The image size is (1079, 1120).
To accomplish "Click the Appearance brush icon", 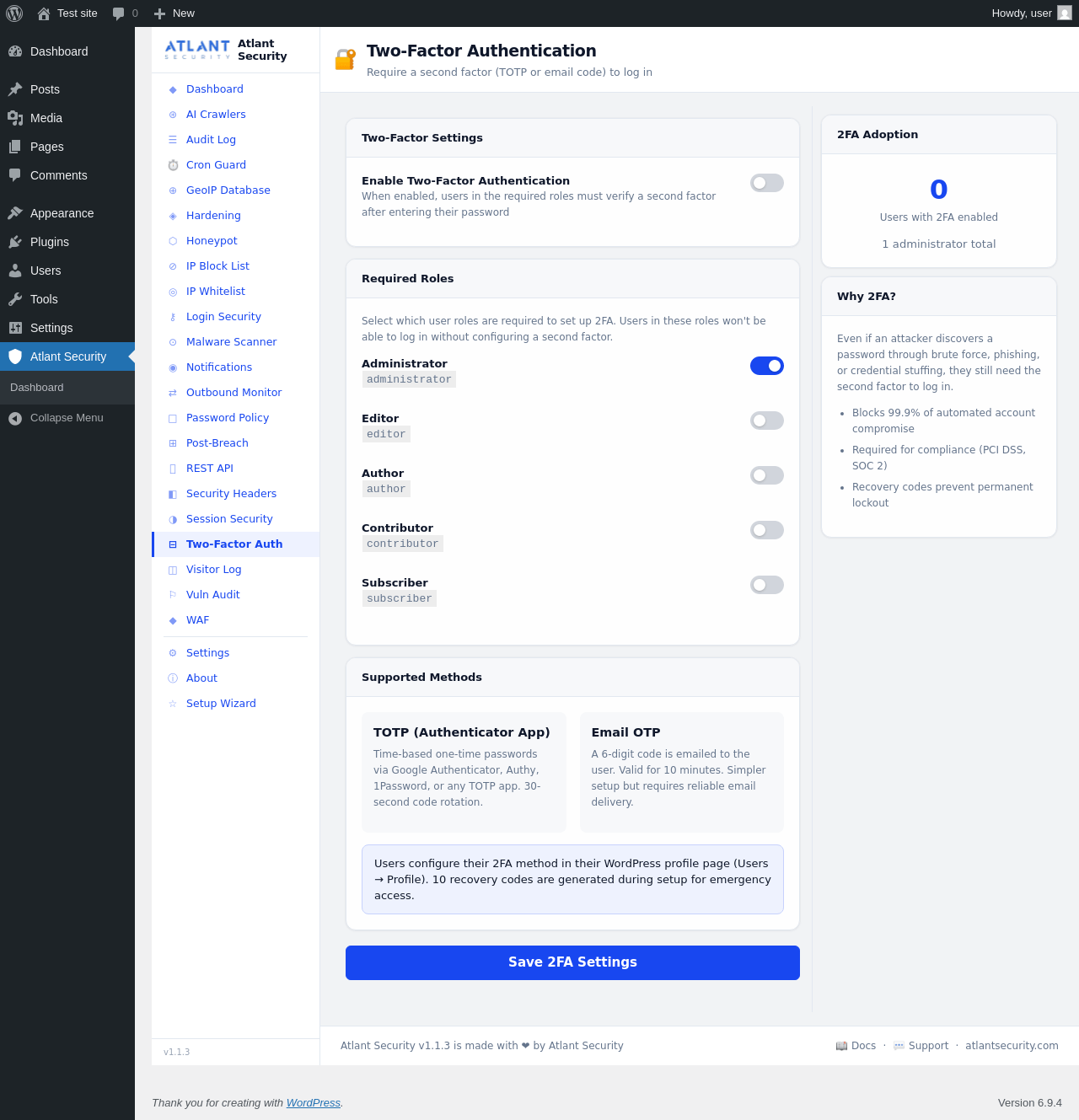I will (x=15, y=213).
